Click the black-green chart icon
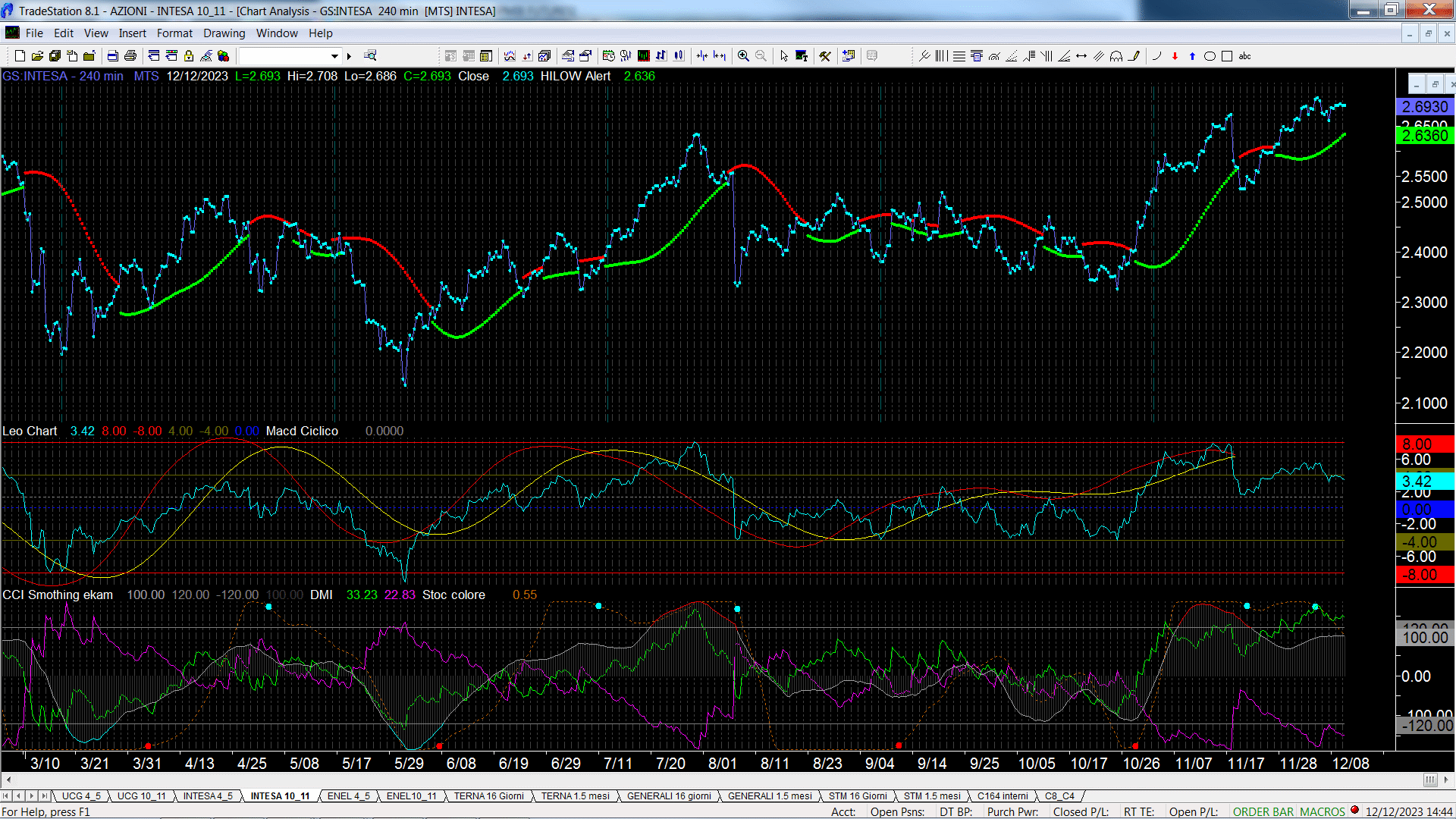This screenshot has width=1456, height=819. pyautogui.click(x=644, y=56)
